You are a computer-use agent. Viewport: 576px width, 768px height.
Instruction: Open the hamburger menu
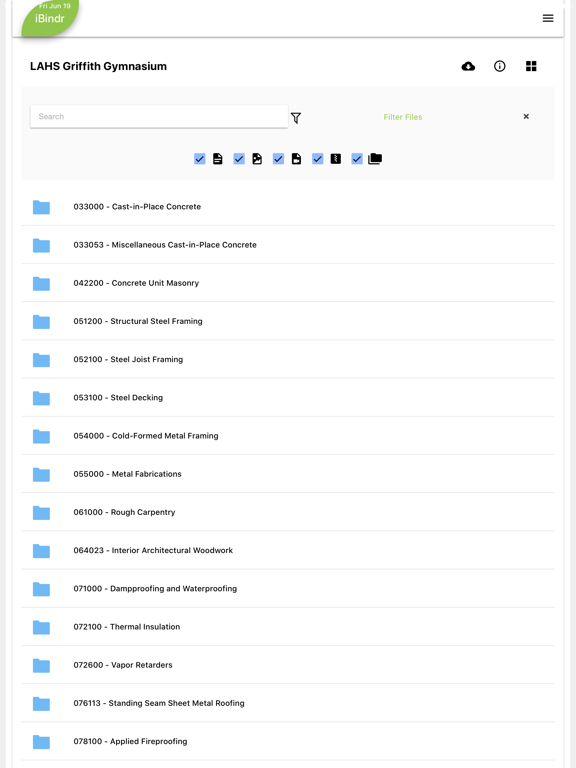point(548,19)
